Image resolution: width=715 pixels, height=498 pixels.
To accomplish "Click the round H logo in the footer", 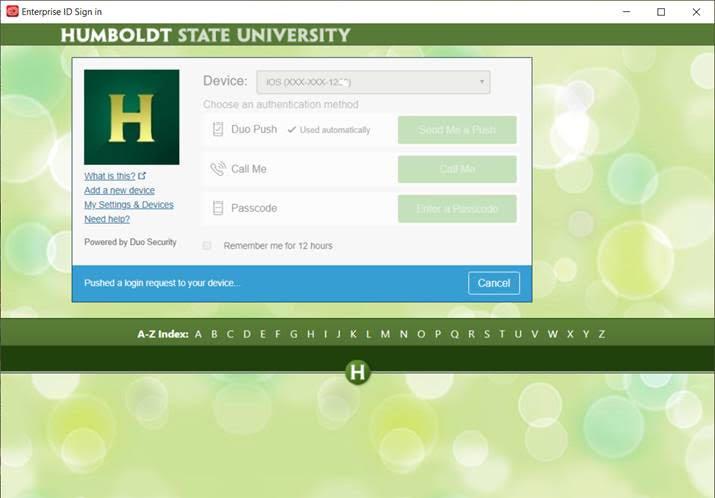I will (x=358, y=372).
